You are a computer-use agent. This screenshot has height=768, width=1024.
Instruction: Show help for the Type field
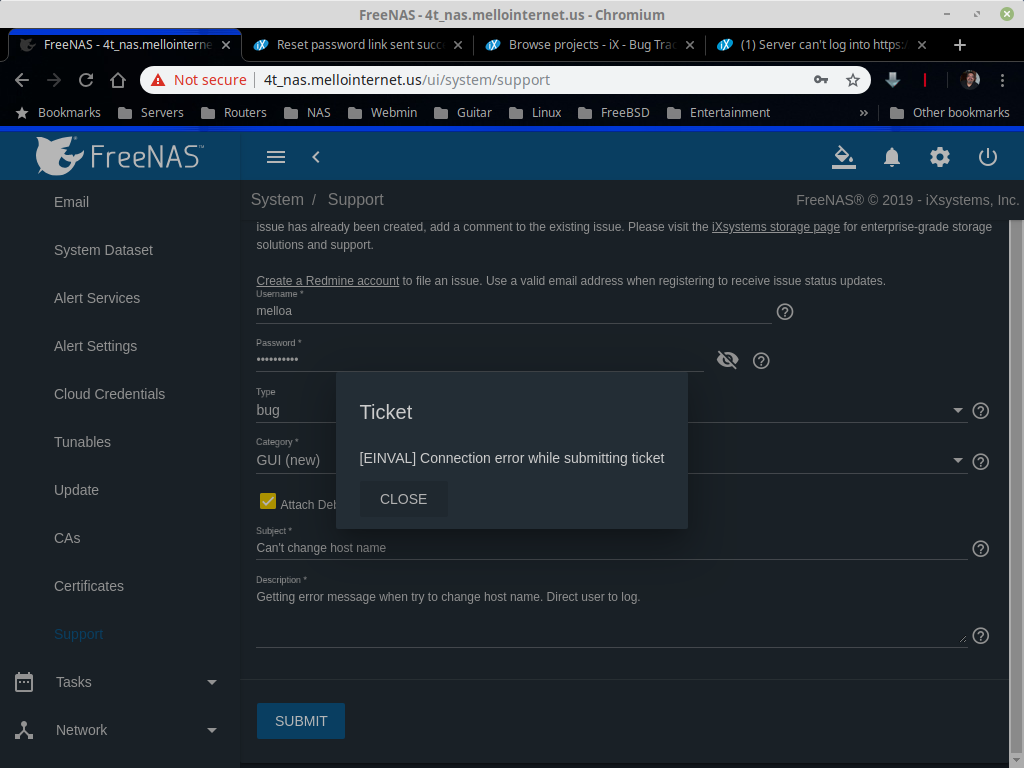(x=980, y=411)
